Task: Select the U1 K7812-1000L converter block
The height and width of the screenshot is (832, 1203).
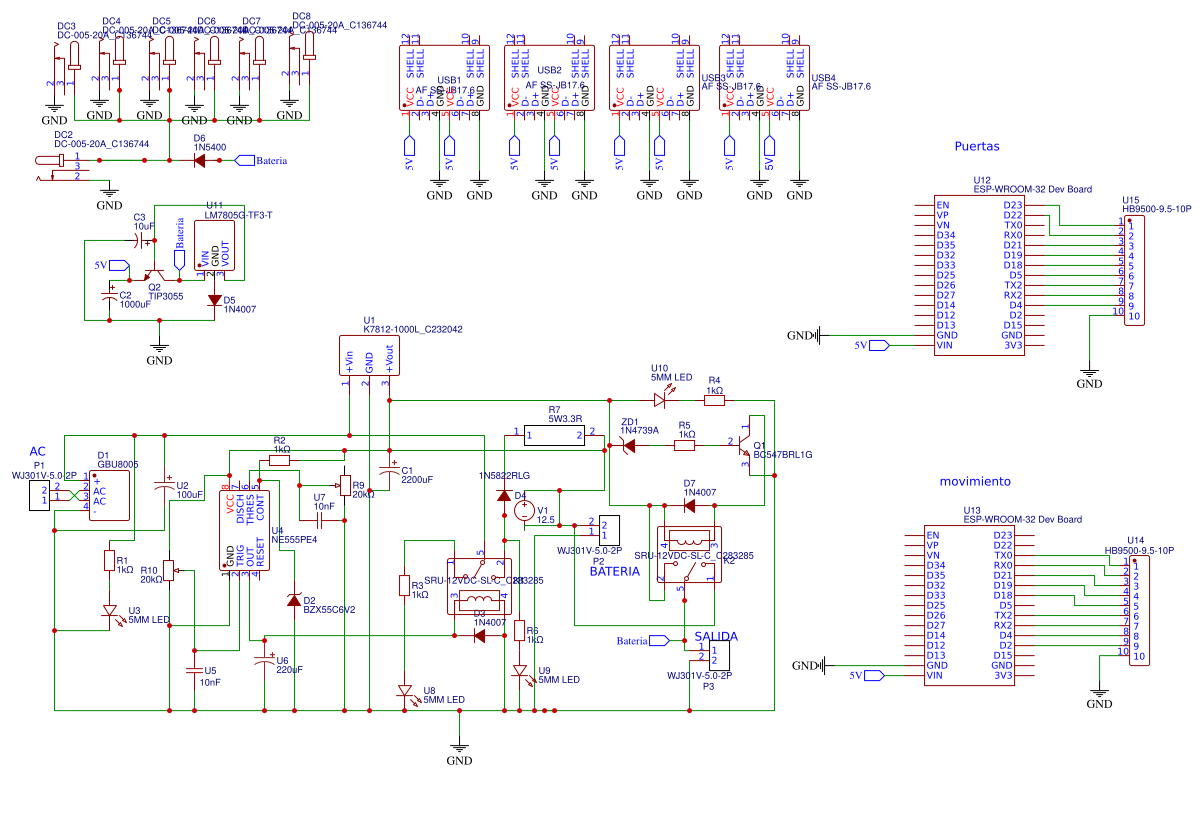Action: point(369,356)
